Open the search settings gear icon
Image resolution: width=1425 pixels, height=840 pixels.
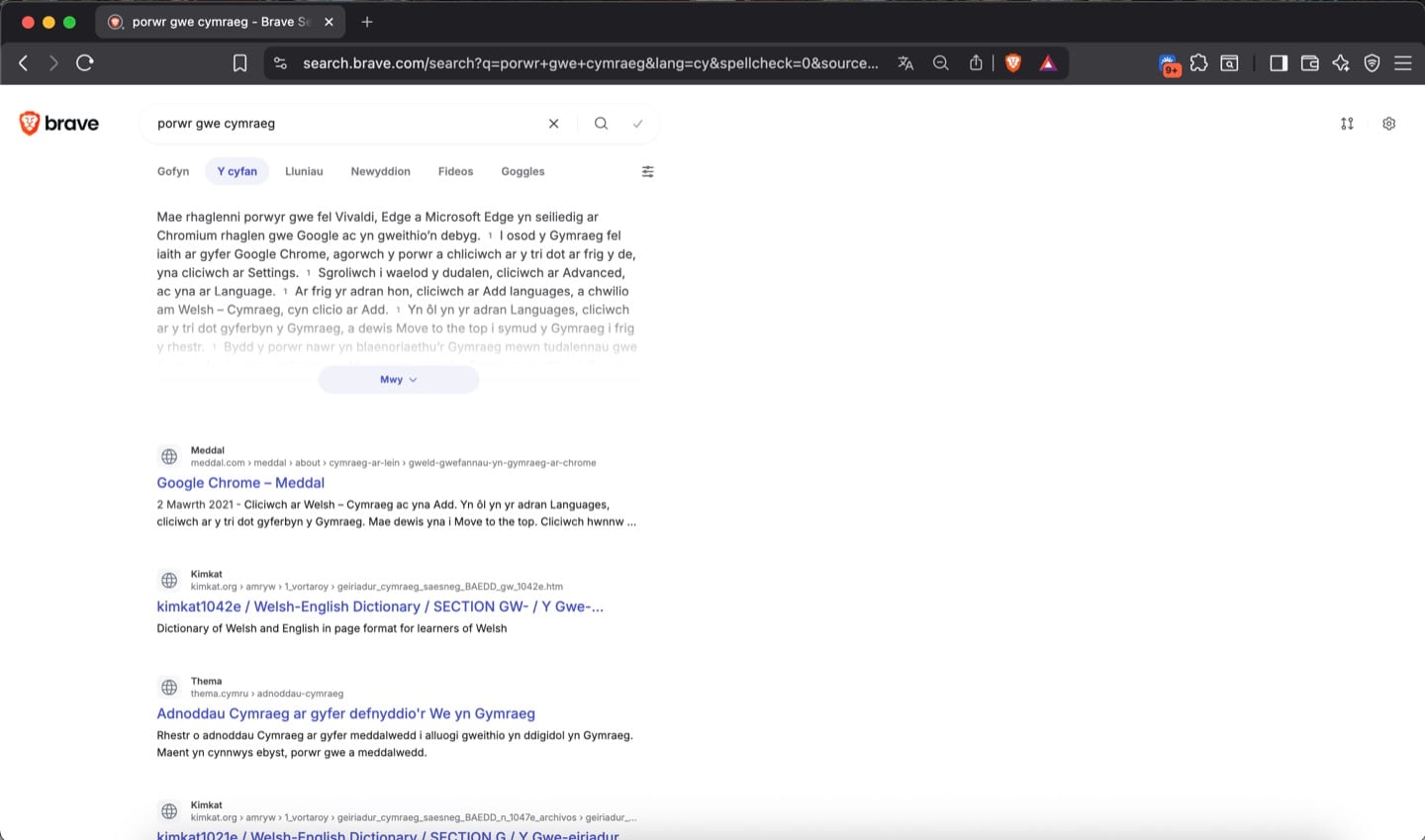point(1389,124)
